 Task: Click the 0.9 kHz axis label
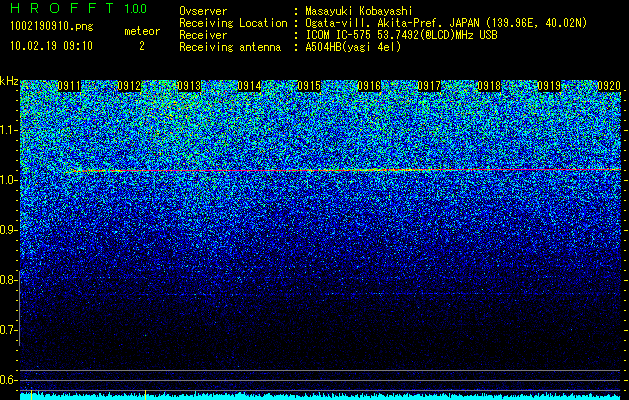pos(9,230)
